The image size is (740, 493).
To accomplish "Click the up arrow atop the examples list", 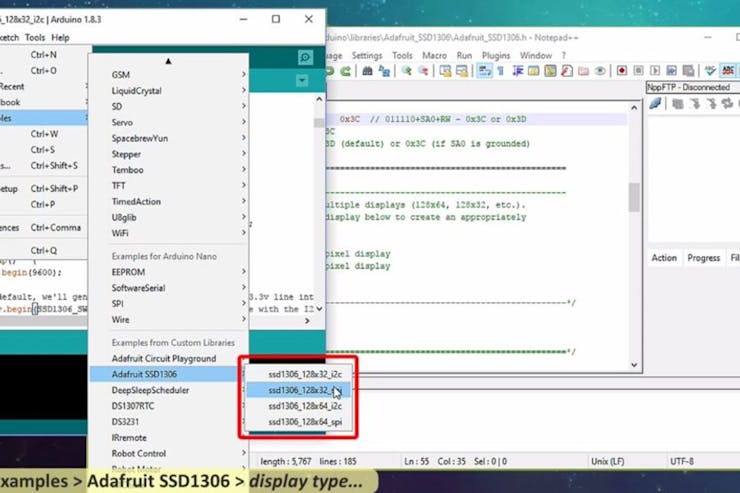I will pos(168,61).
